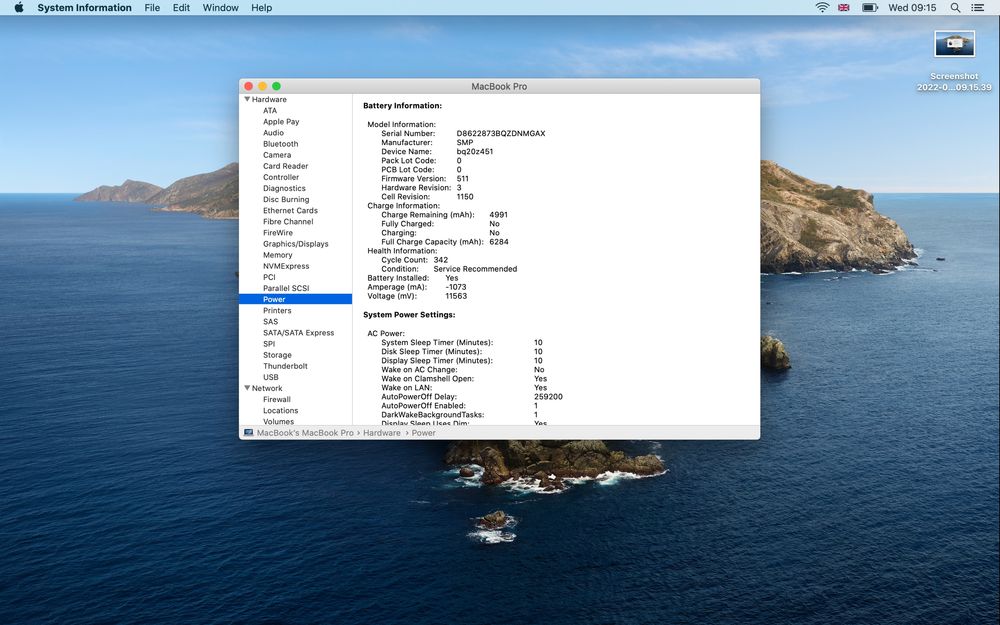Select SAS in the sidebar

click(270, 321)
